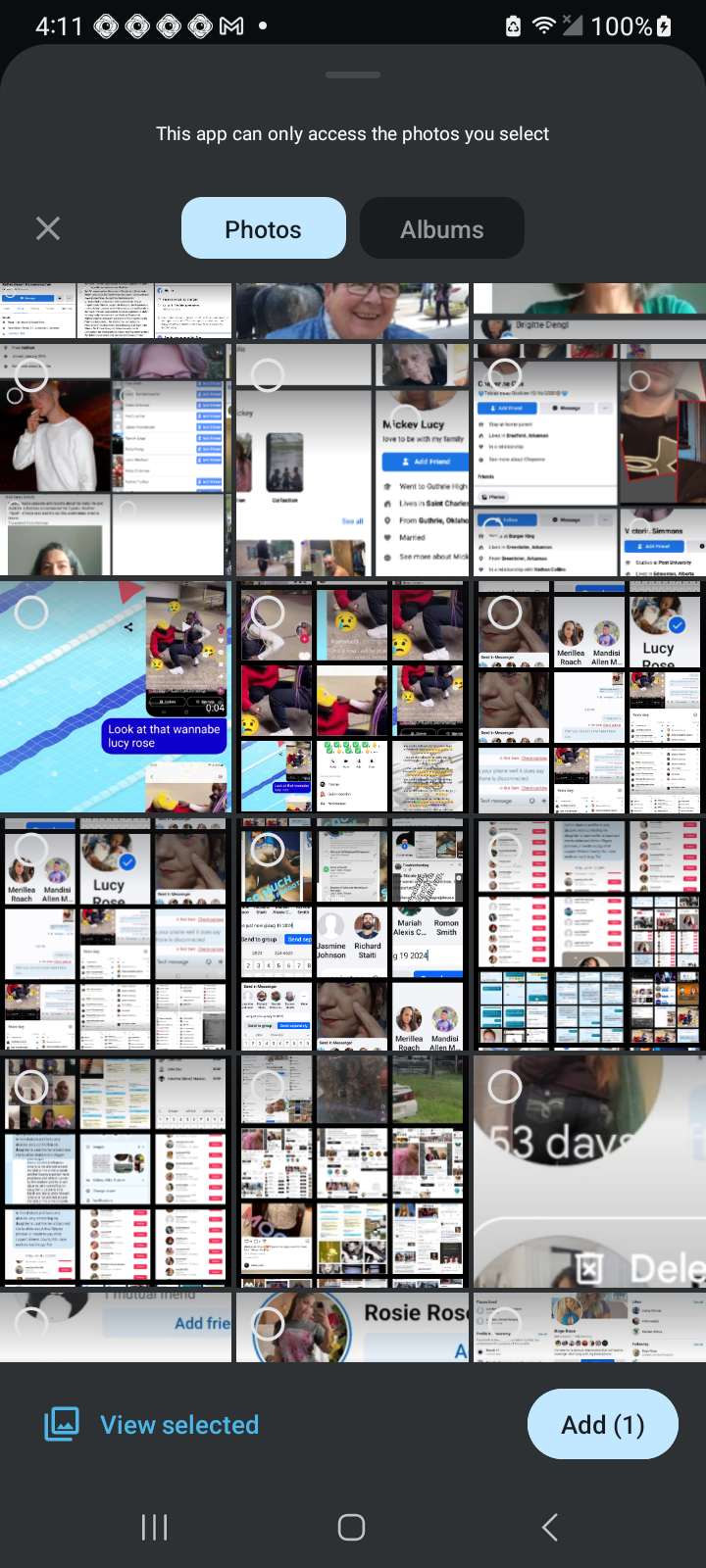Switch to the Albums tab
Image resolution: width=706 pixels, height=1568 pixels.
point(441,229)
